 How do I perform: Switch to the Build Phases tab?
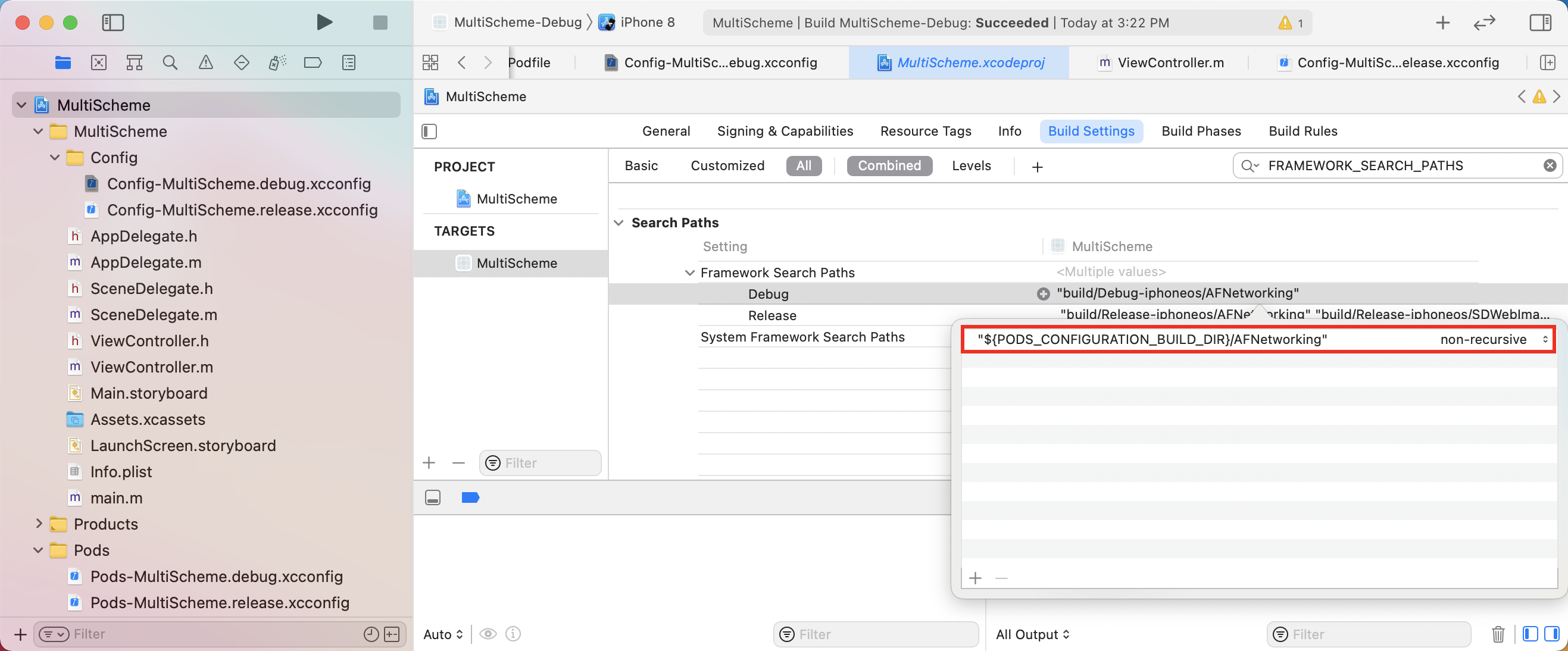1200,131
